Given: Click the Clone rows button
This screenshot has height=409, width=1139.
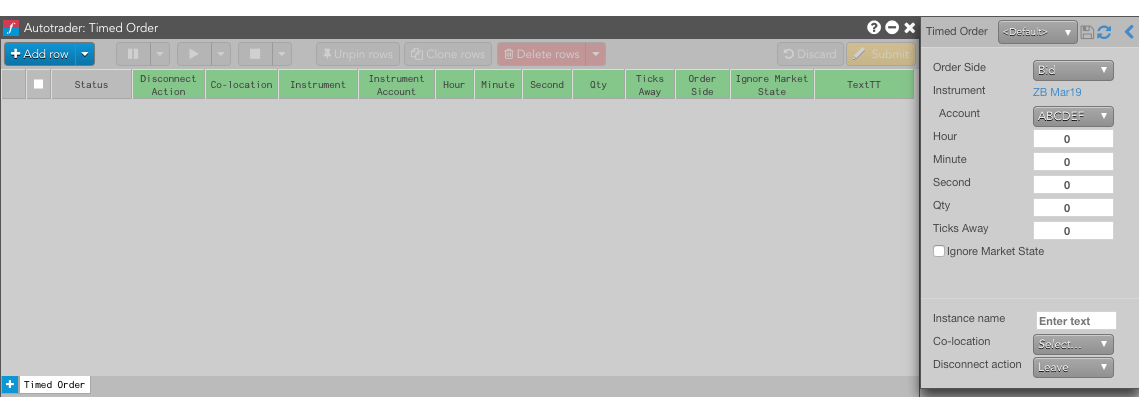Looking at the screenshot, I should click(x=447, y=54).
